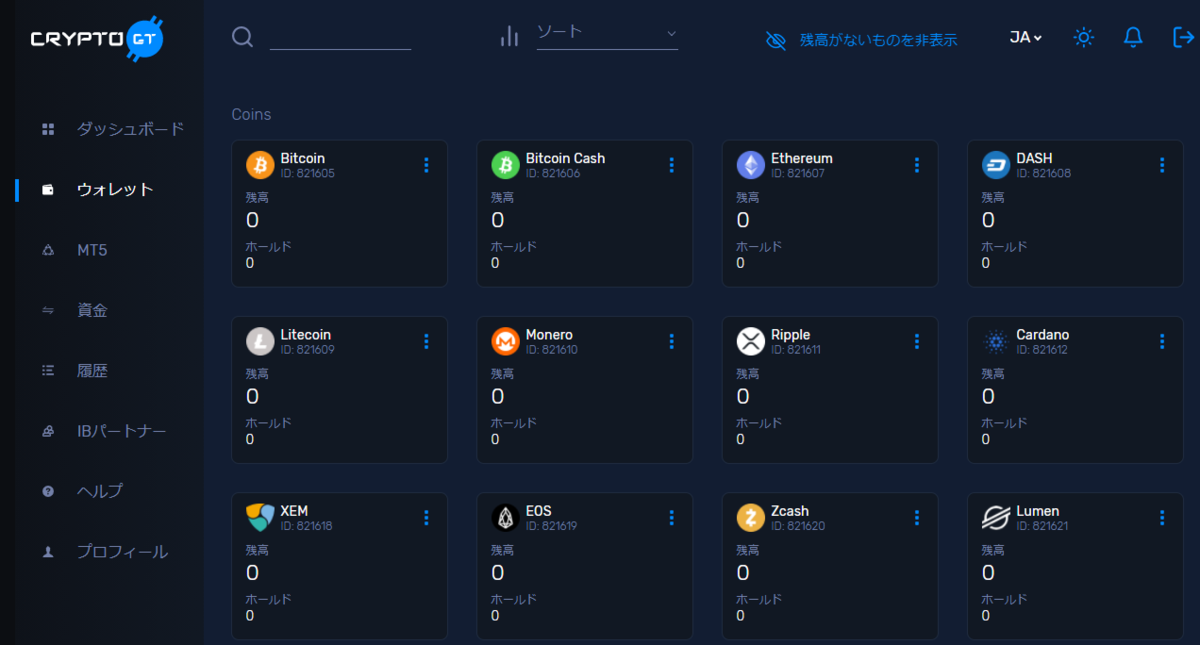Open the ソート sort dropdown
Image resolution: width=1200 pixels, height=645 pixels.
coord(607,33)
